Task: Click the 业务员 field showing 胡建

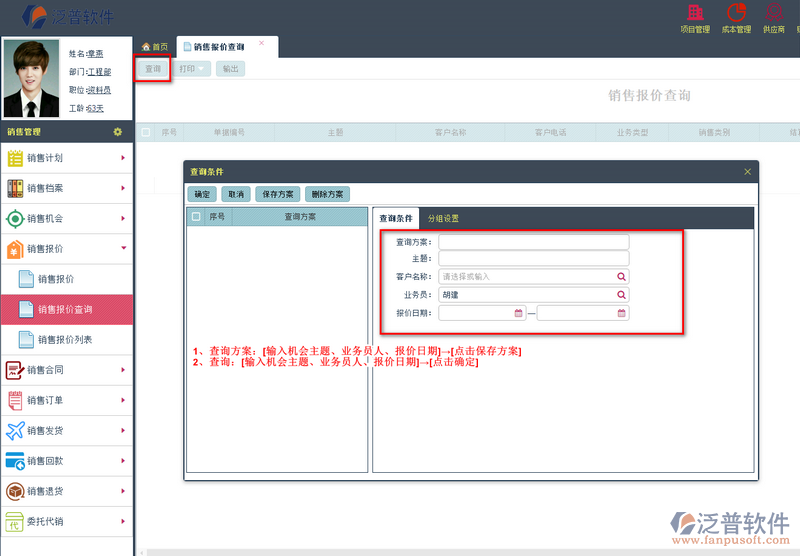Action: [534, 295]
